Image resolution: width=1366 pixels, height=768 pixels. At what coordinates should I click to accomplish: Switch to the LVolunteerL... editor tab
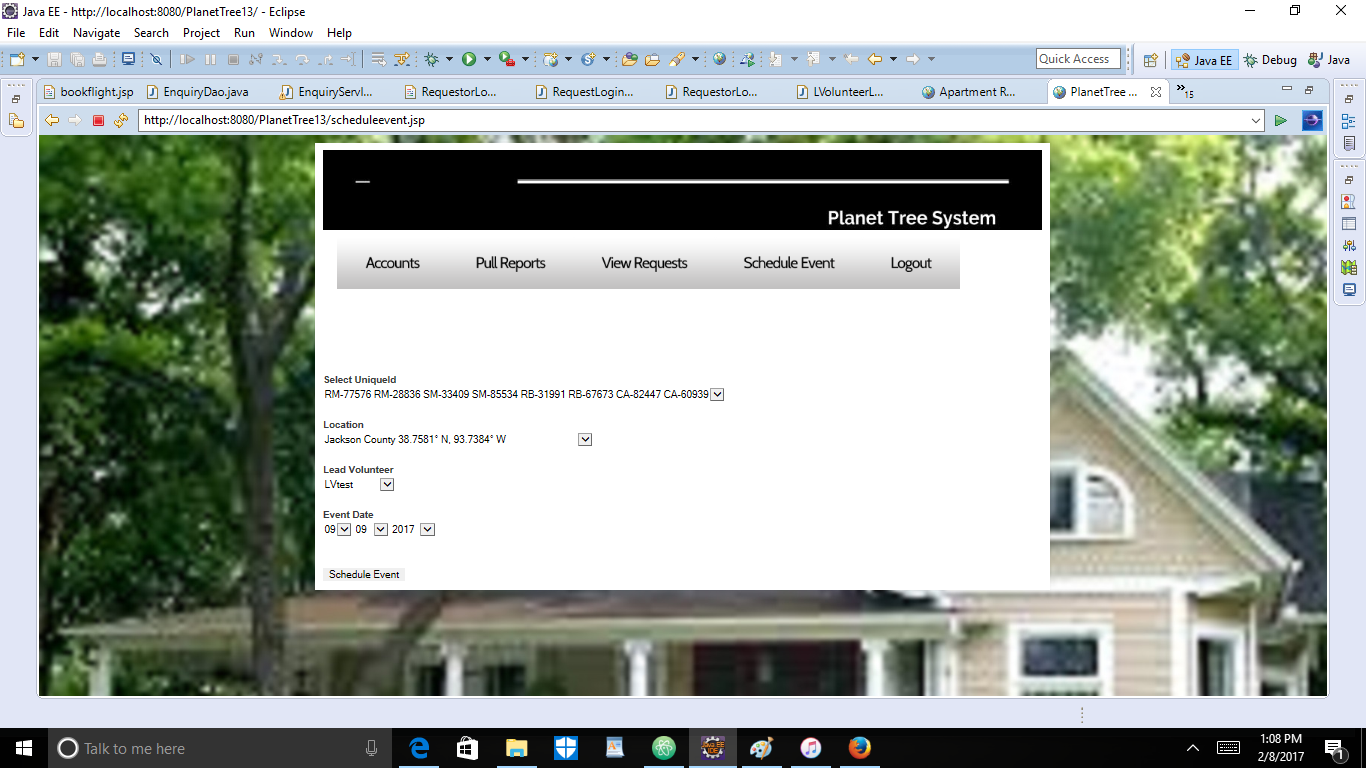839,92
